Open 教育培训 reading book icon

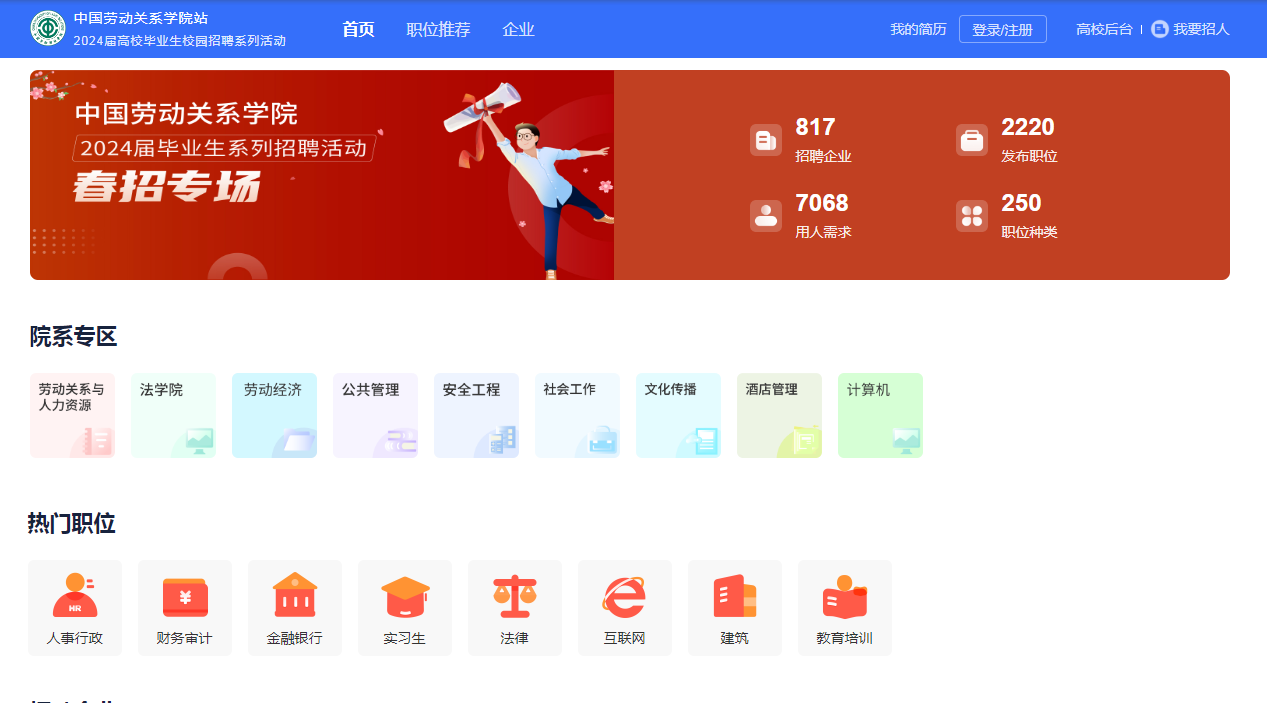[845, 597]
